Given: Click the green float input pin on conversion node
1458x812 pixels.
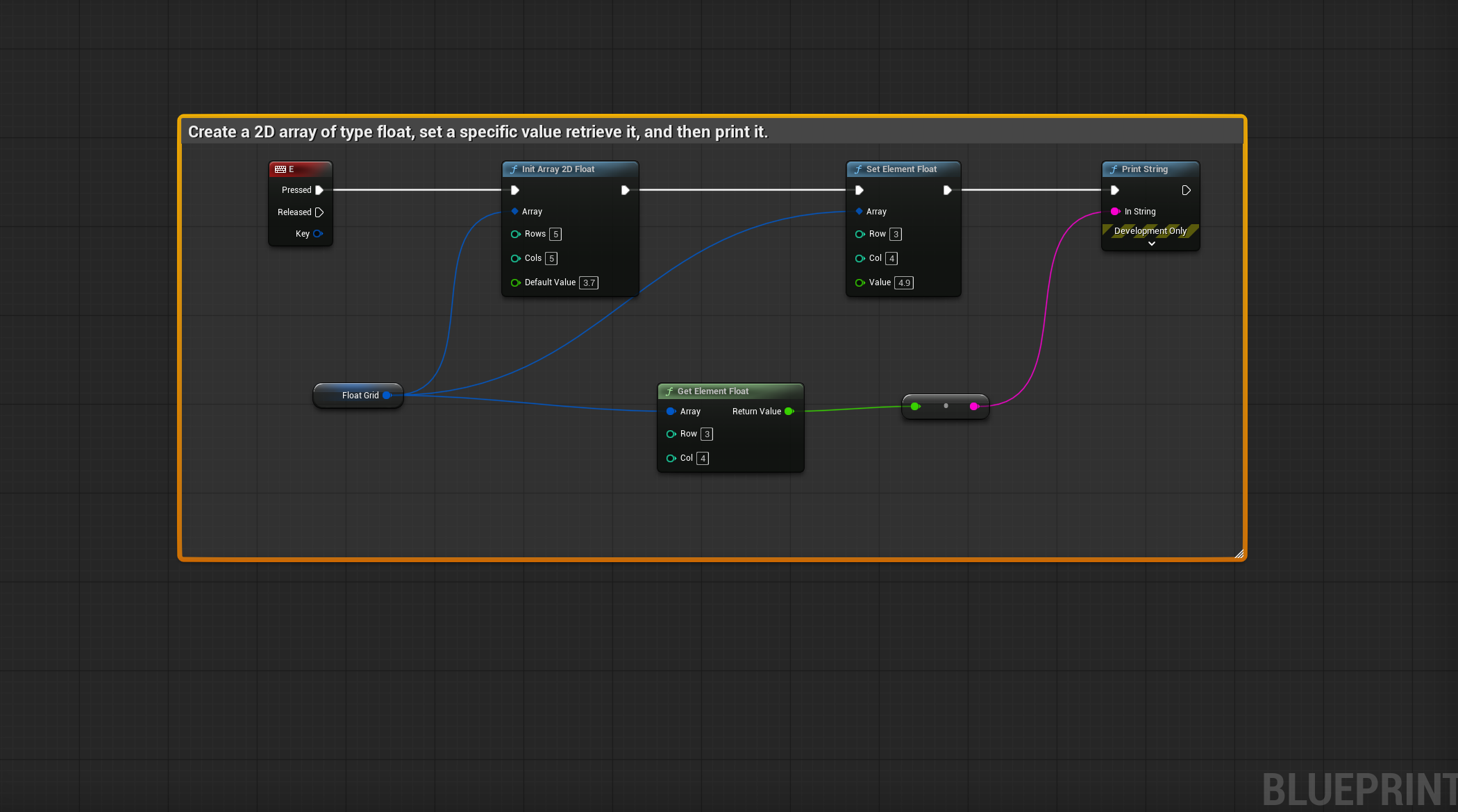Looking at the screenshot, I should [916, 407].
